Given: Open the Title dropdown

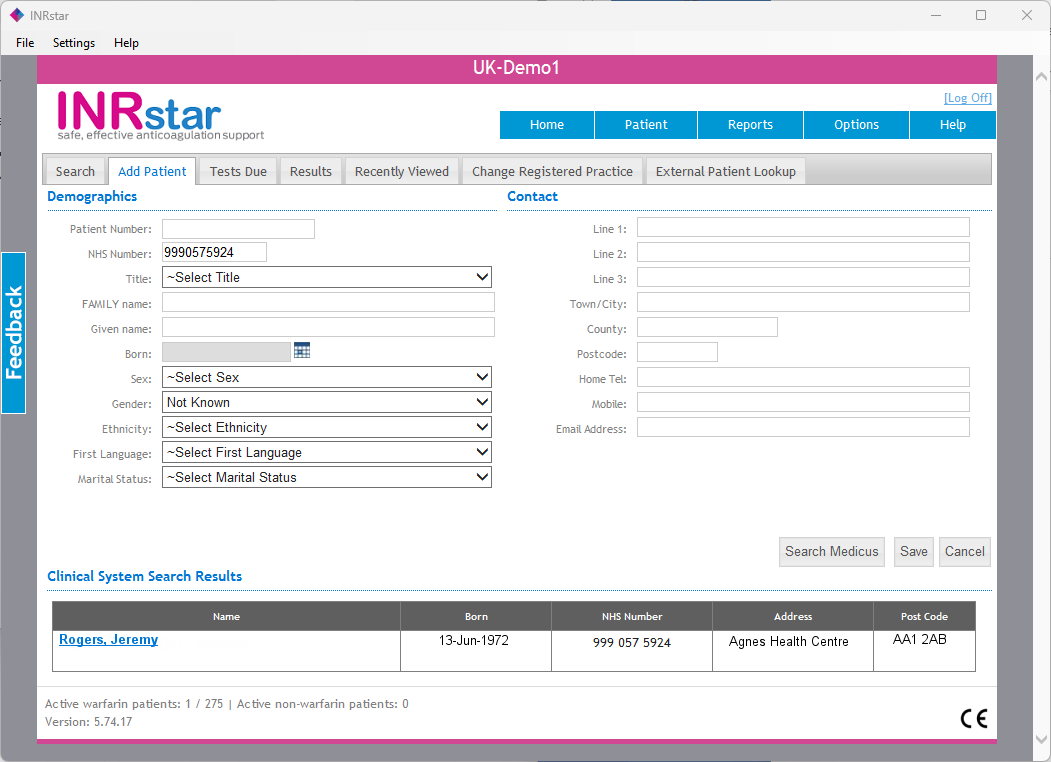Looking at the screenshot, I should point(326,277).
